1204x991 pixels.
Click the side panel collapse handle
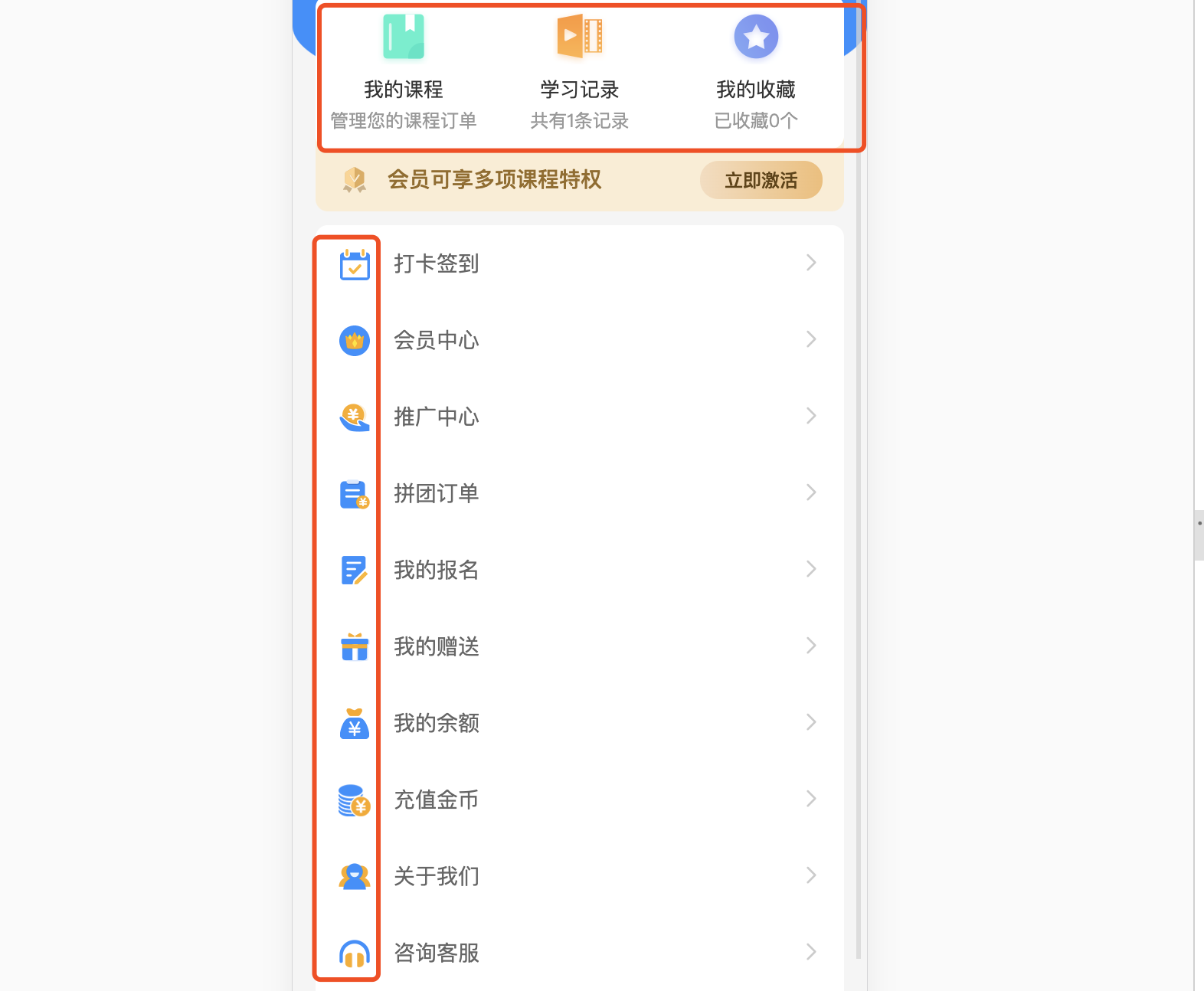(x=1199, y=535)
